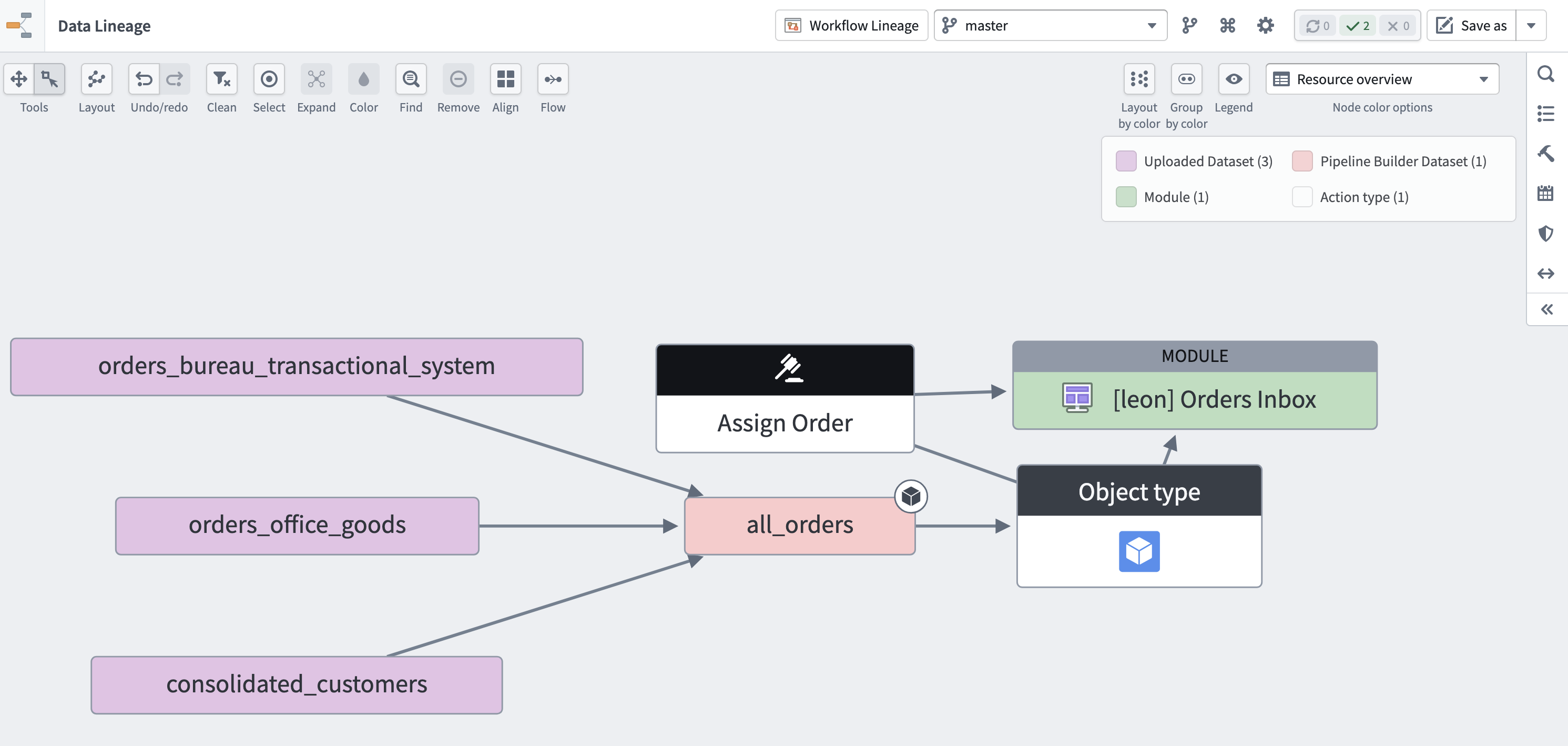Screen dimensions: 1568x746
Task: Select the pan/move tool icon
Action: pos(19,79)
